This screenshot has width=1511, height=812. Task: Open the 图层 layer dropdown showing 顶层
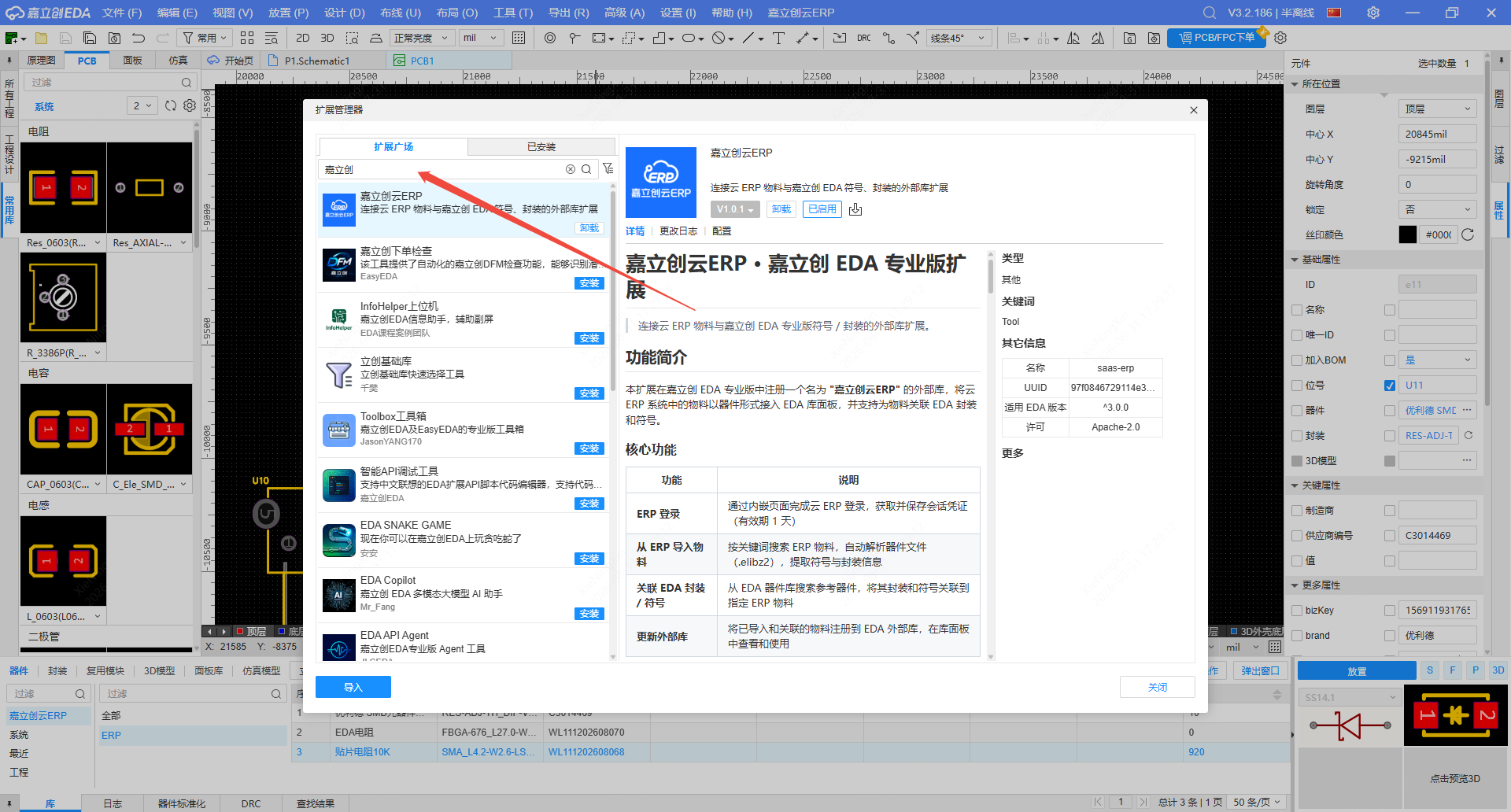coord(1437,109)
